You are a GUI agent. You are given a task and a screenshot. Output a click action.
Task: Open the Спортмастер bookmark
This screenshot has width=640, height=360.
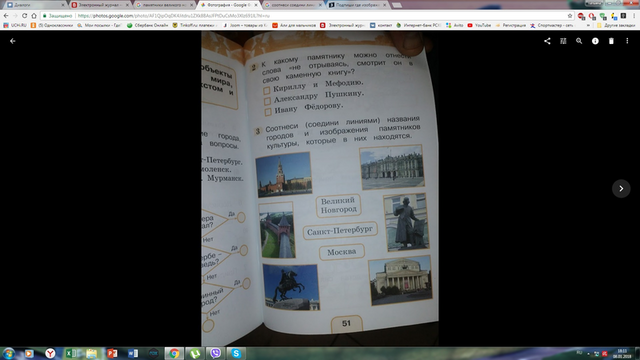pyautogui.click(x=551, y=25)
